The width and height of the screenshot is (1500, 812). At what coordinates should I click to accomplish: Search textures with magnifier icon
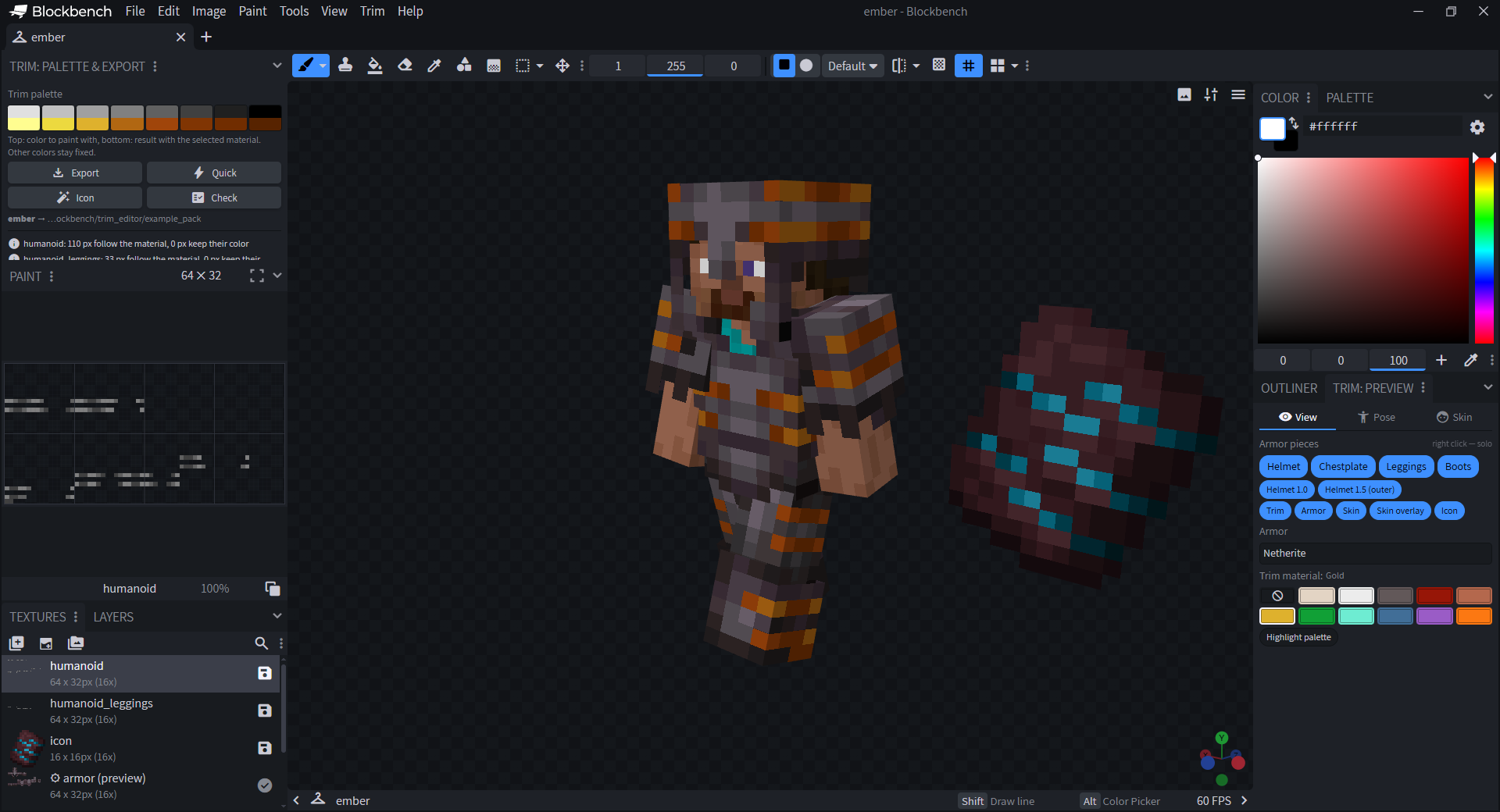click(262, 643)
